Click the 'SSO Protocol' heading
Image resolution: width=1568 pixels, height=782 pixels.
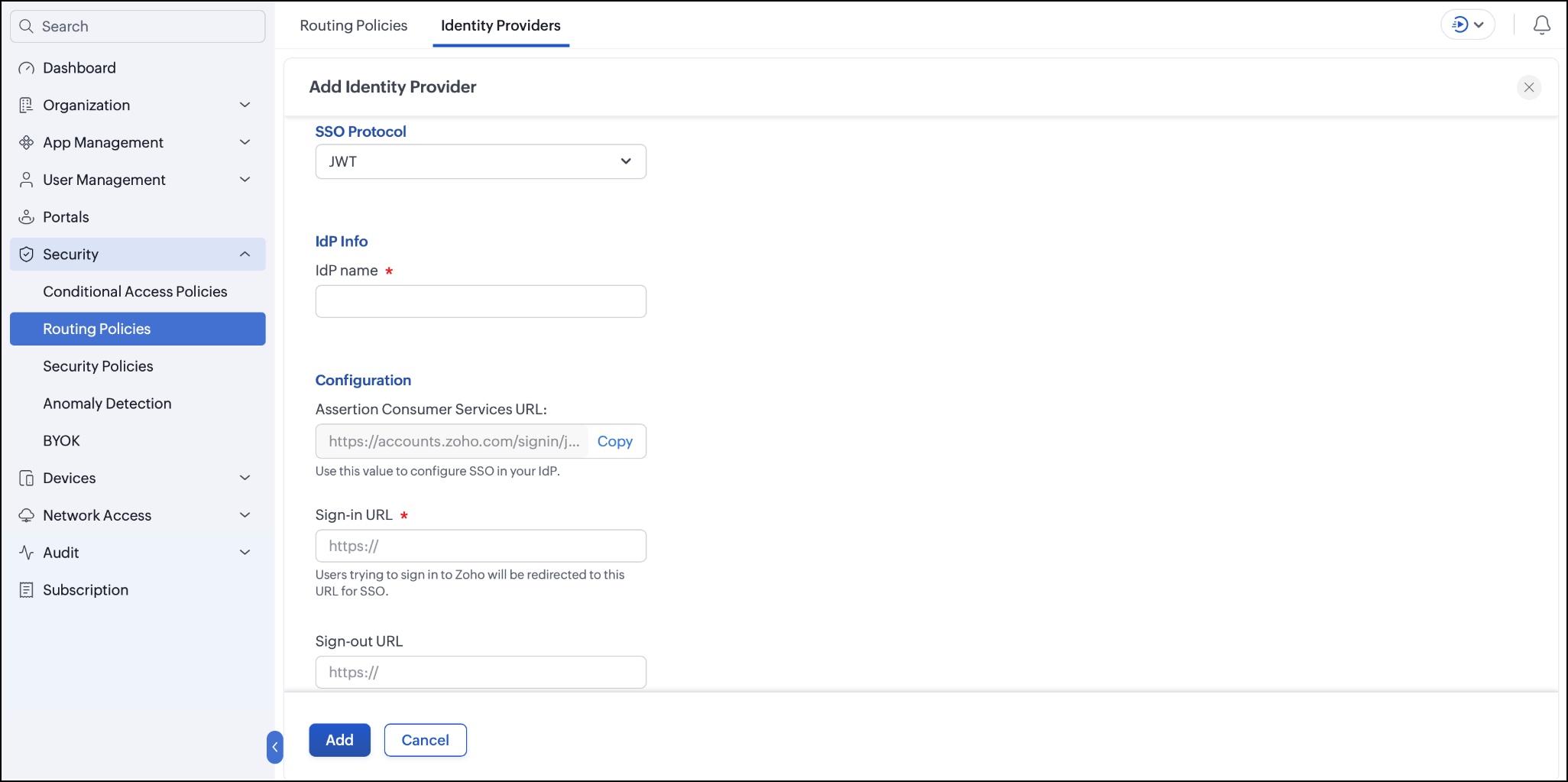[x=361, y=131]
